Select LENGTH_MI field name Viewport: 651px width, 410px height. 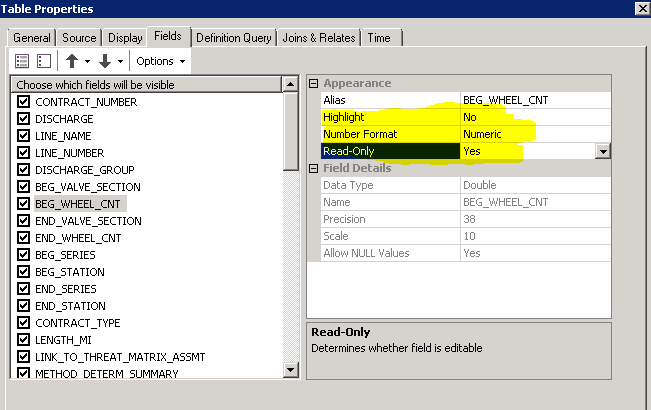63,340
